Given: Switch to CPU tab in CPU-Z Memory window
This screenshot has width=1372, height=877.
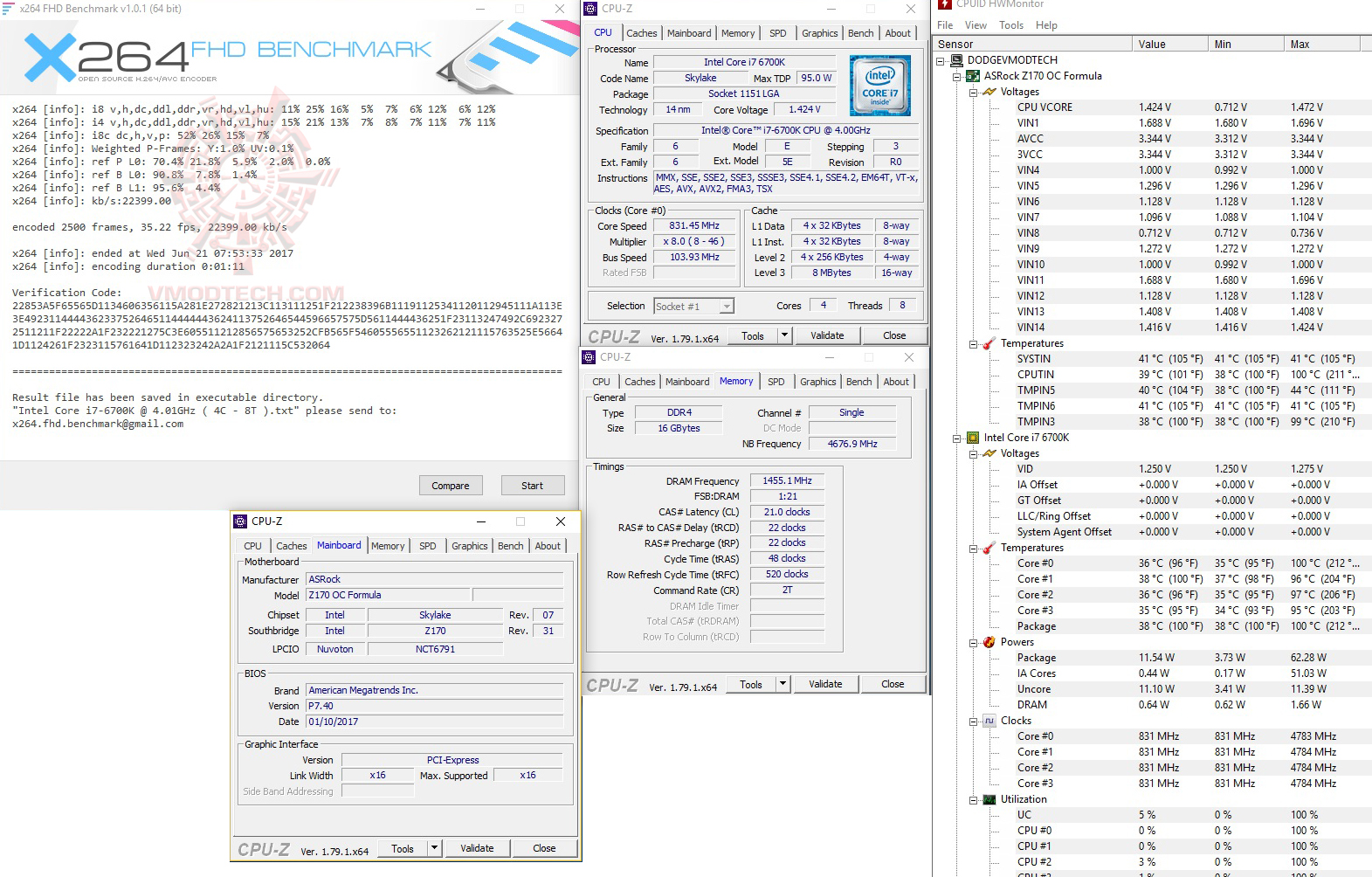Looking at the screenshot, I should click(x=601, y=382).
